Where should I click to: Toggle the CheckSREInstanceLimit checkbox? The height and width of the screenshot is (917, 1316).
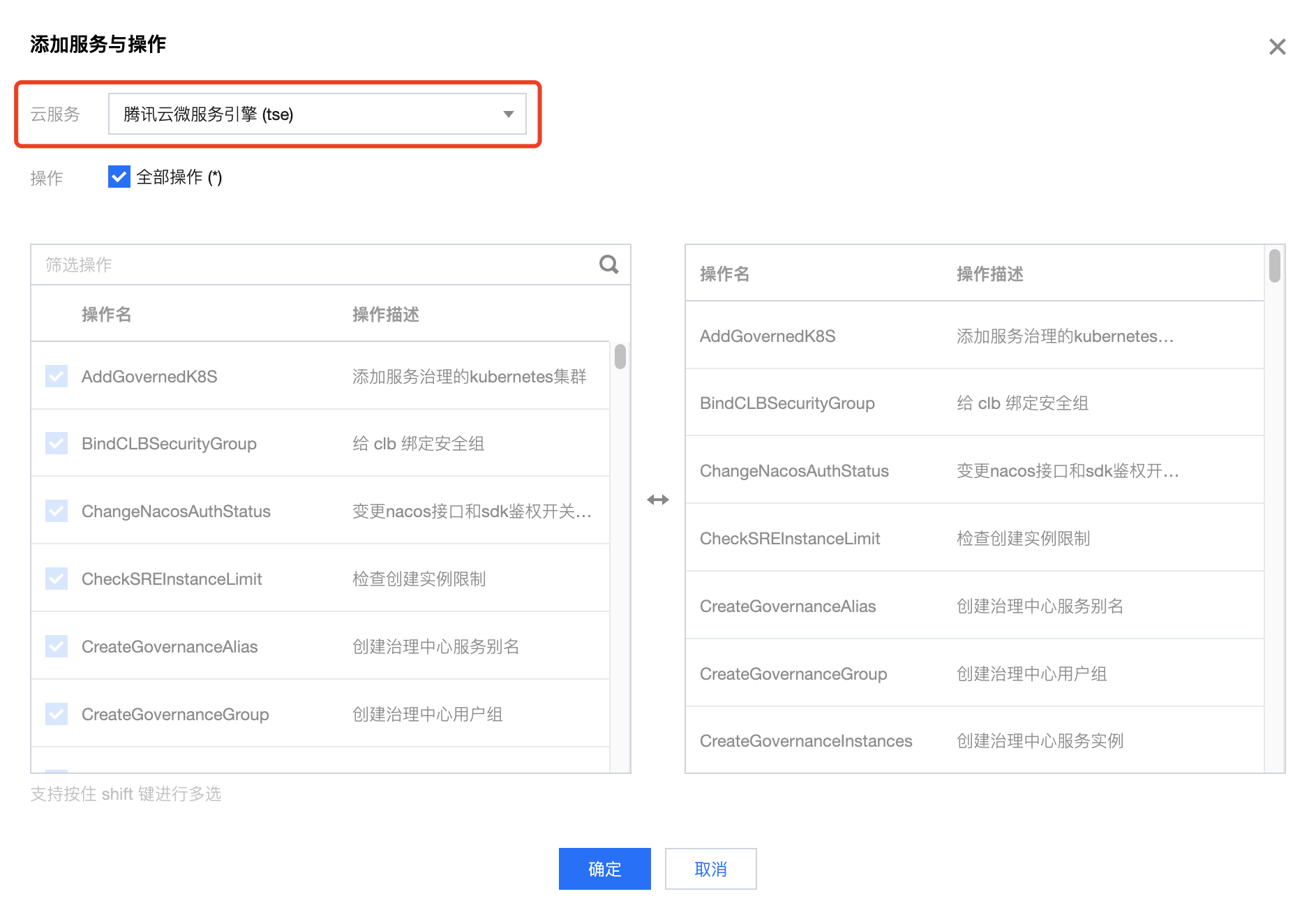tap(57, 579)
